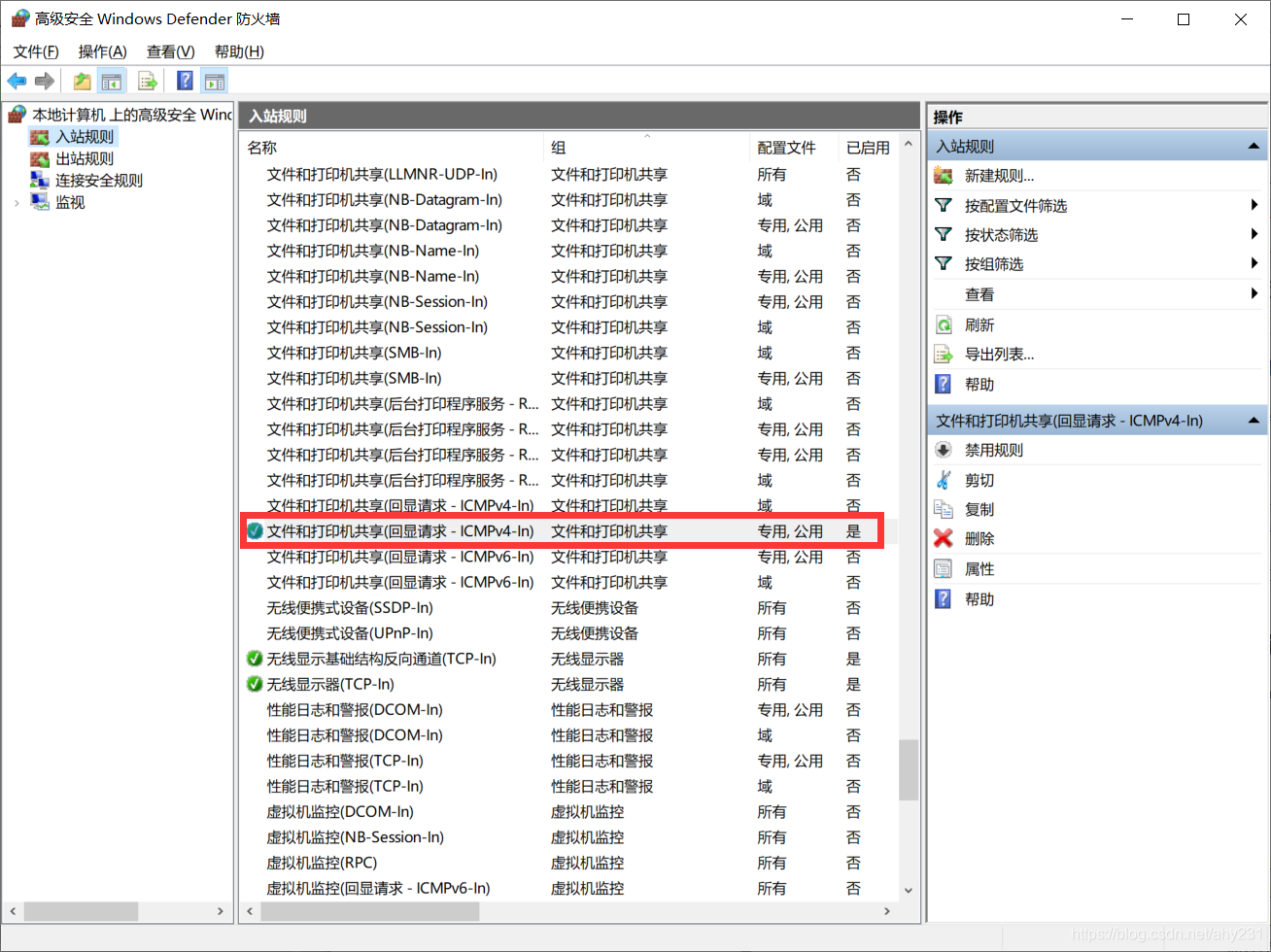Click the 无线显示器(TCP-In) rule name
The image size is (1271, 952).
(330, 684)
